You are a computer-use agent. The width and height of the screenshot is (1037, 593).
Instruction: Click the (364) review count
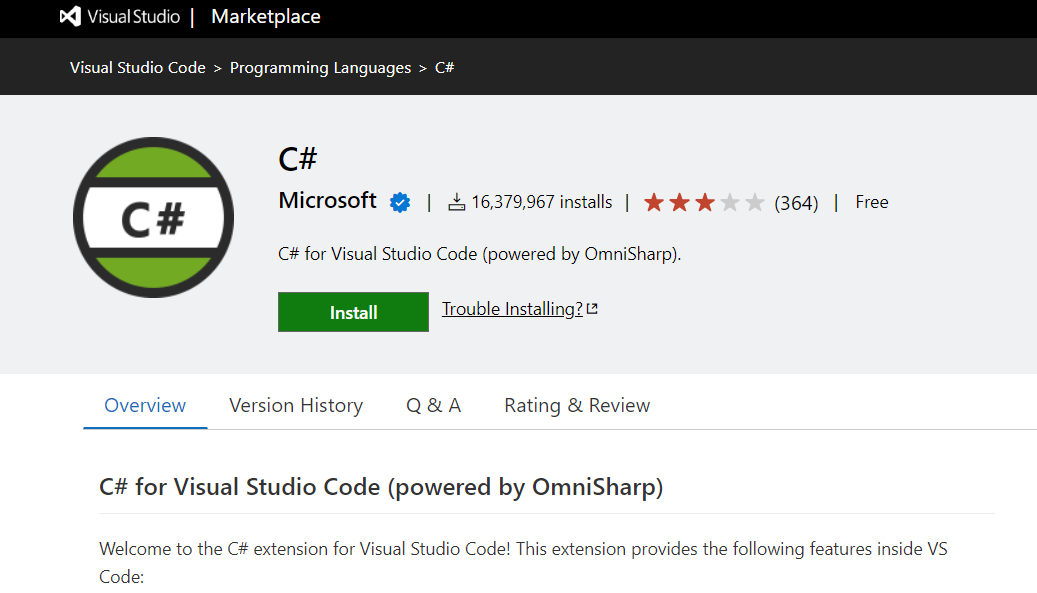pyautogui.click(x=796, y=203)
